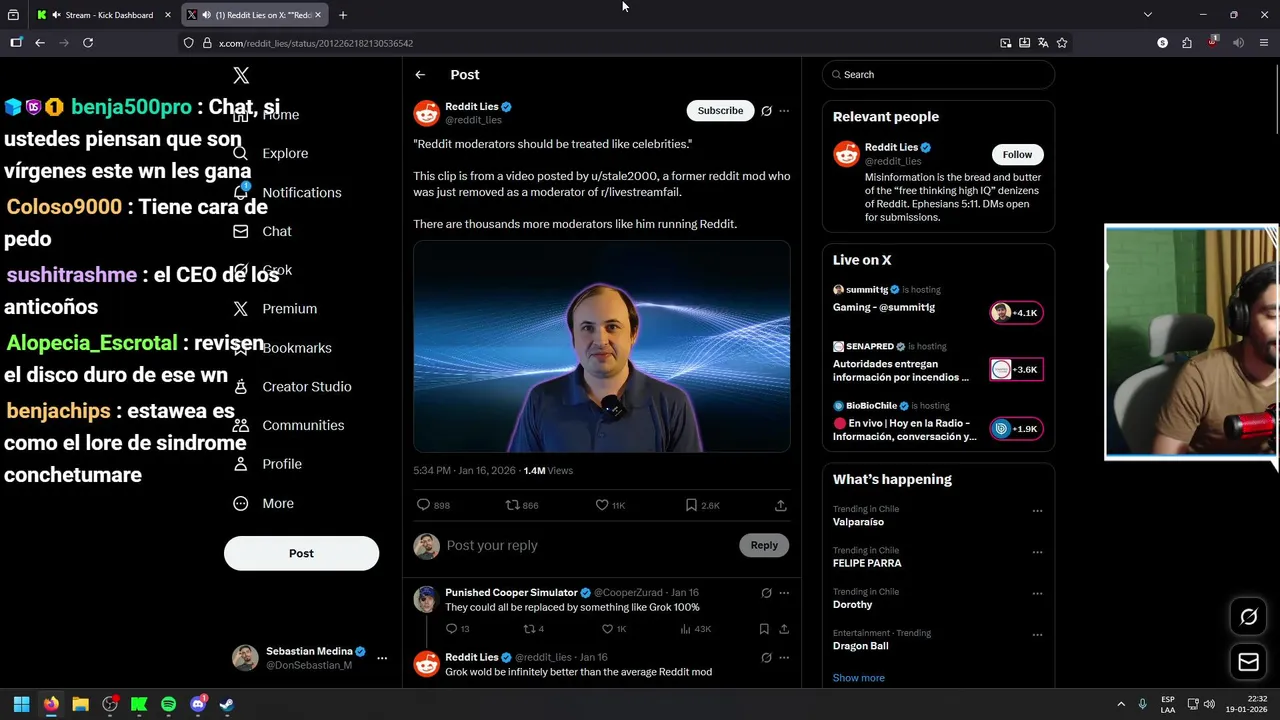Open Valparaíso trending topic
1280x720 pixels.
point(858,522)
